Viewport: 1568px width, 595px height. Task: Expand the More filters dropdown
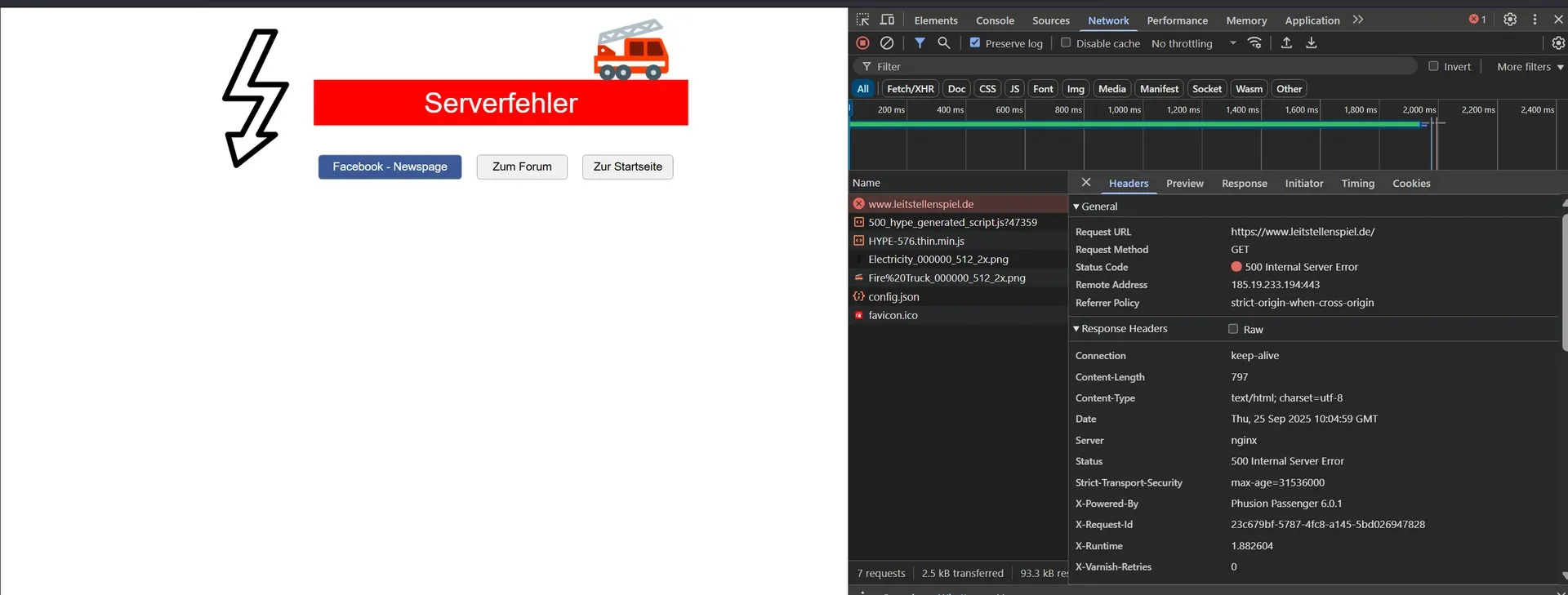(1530, 67)
